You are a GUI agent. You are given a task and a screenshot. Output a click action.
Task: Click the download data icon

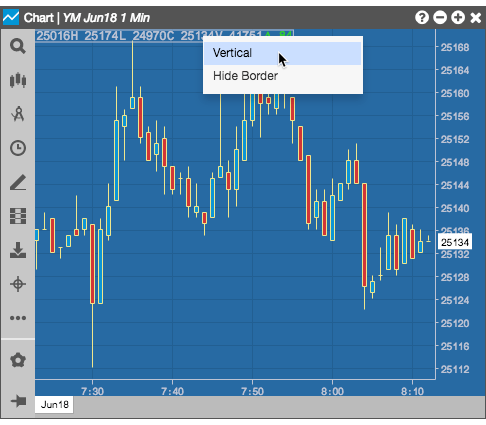click(x=18, y=250)
